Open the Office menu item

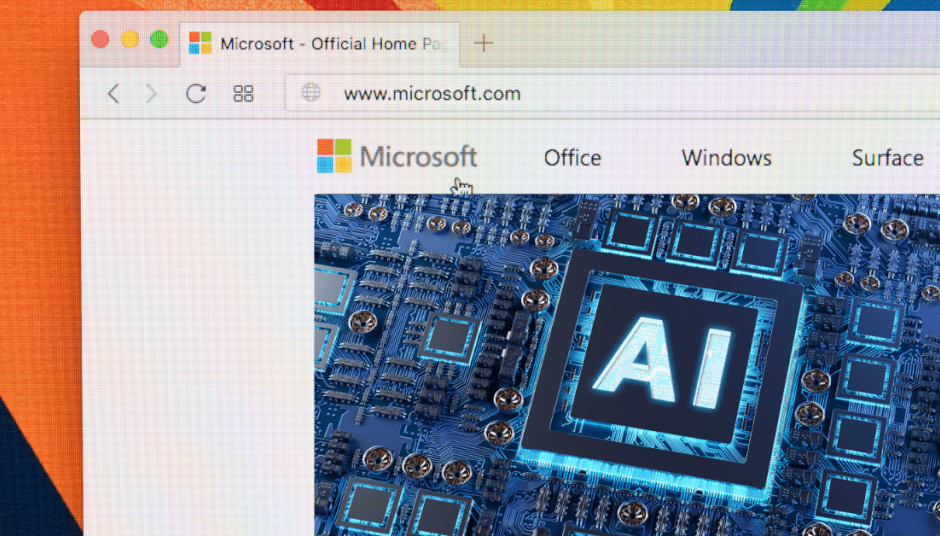[x=572, y=158]
